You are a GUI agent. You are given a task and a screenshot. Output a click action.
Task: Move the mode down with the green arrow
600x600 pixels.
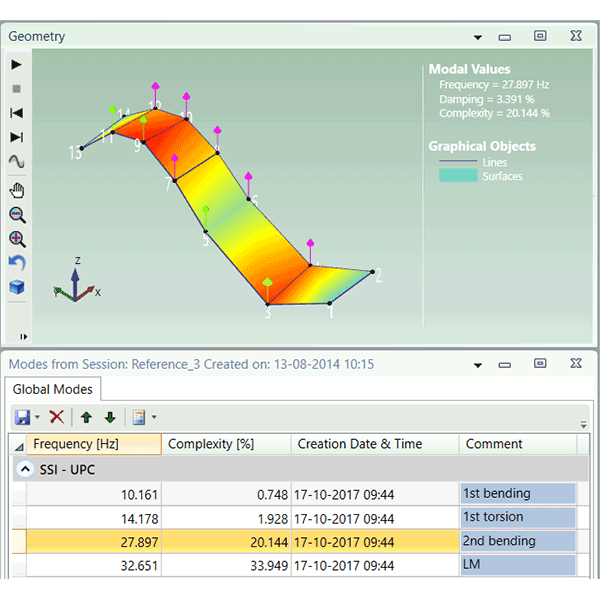pos(110,417)
